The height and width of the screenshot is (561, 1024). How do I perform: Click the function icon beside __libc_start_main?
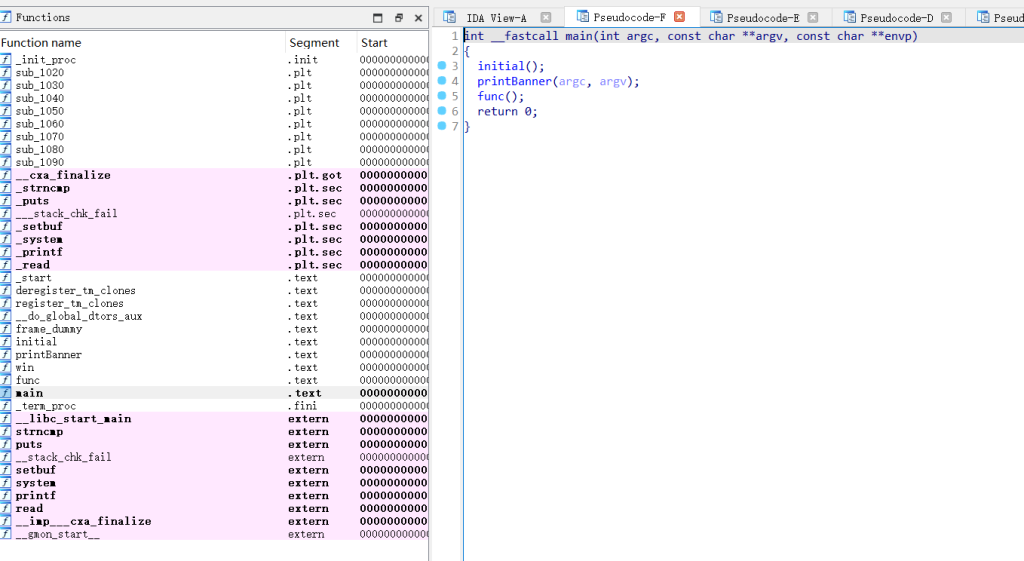click(6, 419)
